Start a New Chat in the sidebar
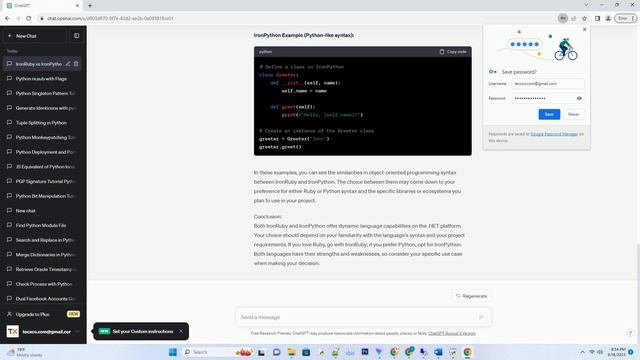Viewport: 640px width, 360px height. coord(35,36)
